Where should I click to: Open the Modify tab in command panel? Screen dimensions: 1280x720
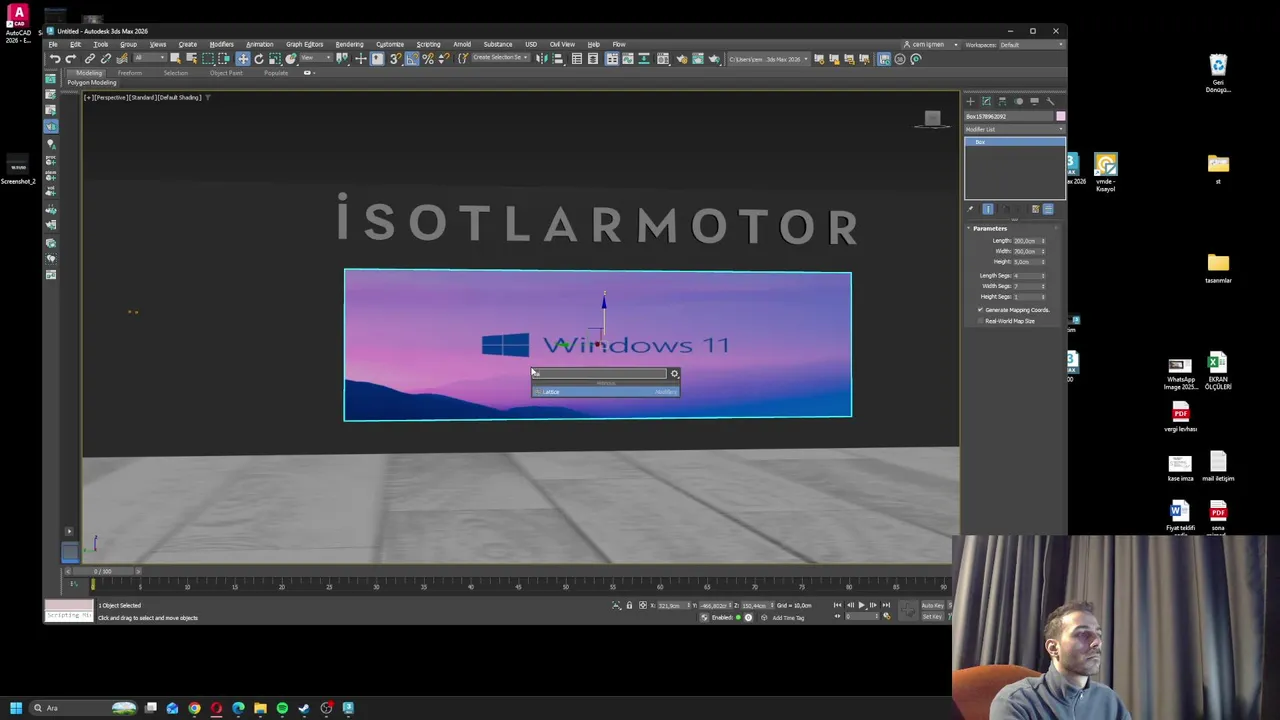click(986, 101)
